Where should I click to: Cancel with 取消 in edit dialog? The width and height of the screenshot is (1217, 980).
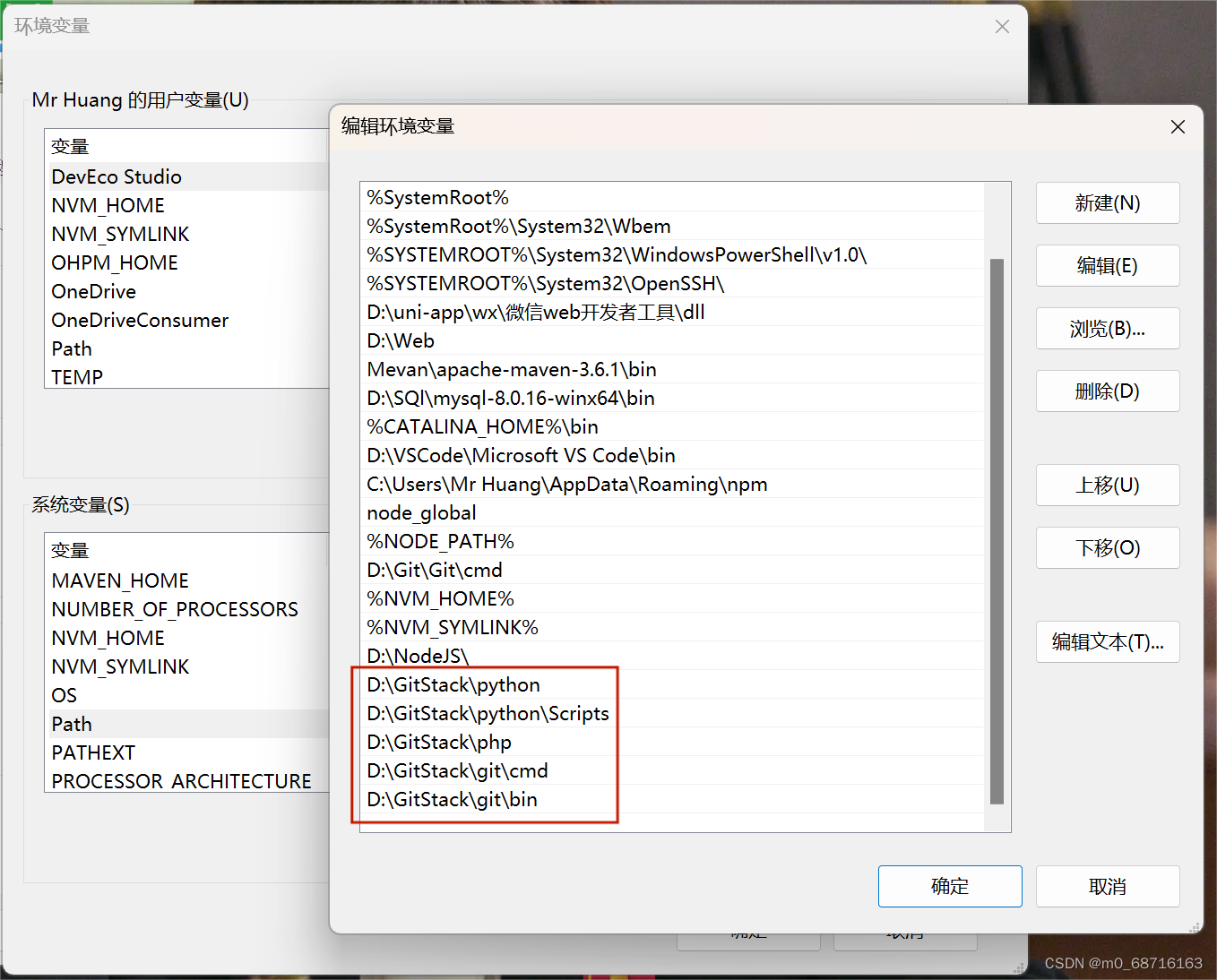pos(1108,886)
